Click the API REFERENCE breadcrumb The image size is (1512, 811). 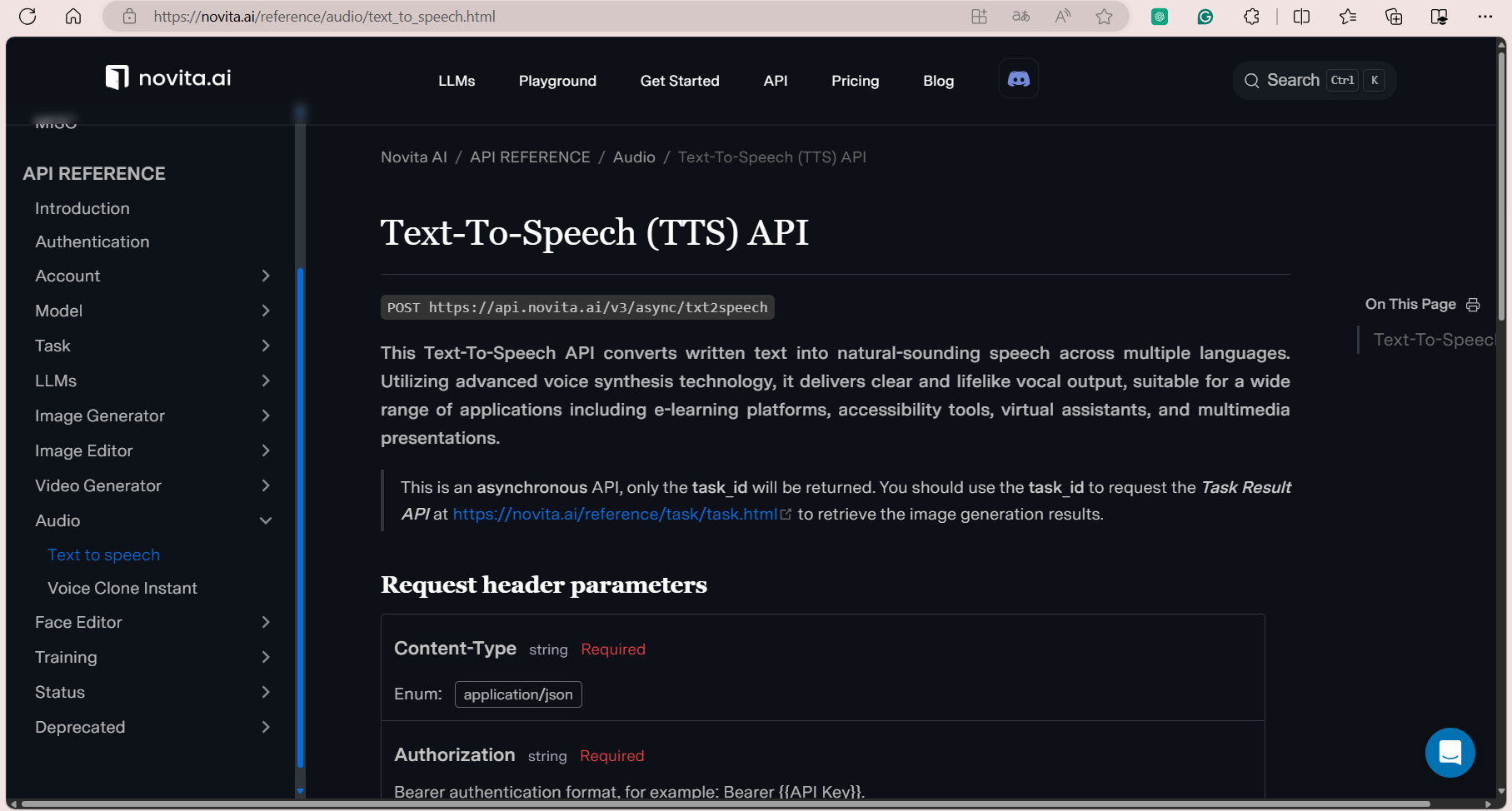[530, 157]
